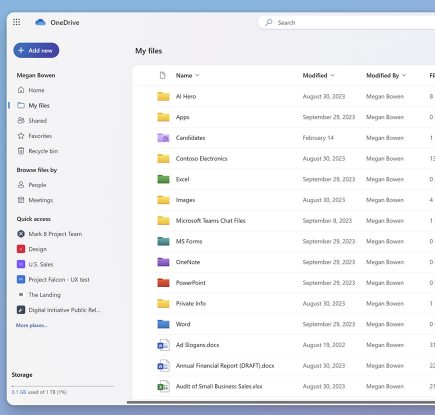435x415 pixels.
Task: Click the file type column header icon
Action: tap(163, 75)
